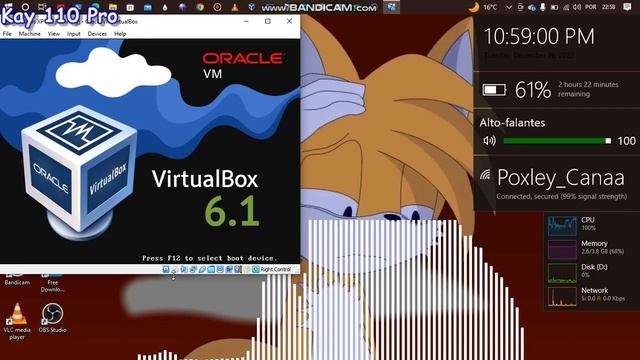The image size is (640, 360).
Task: Click the '2 hours 22 minutes remaining' text
Action: coord(588,89)
